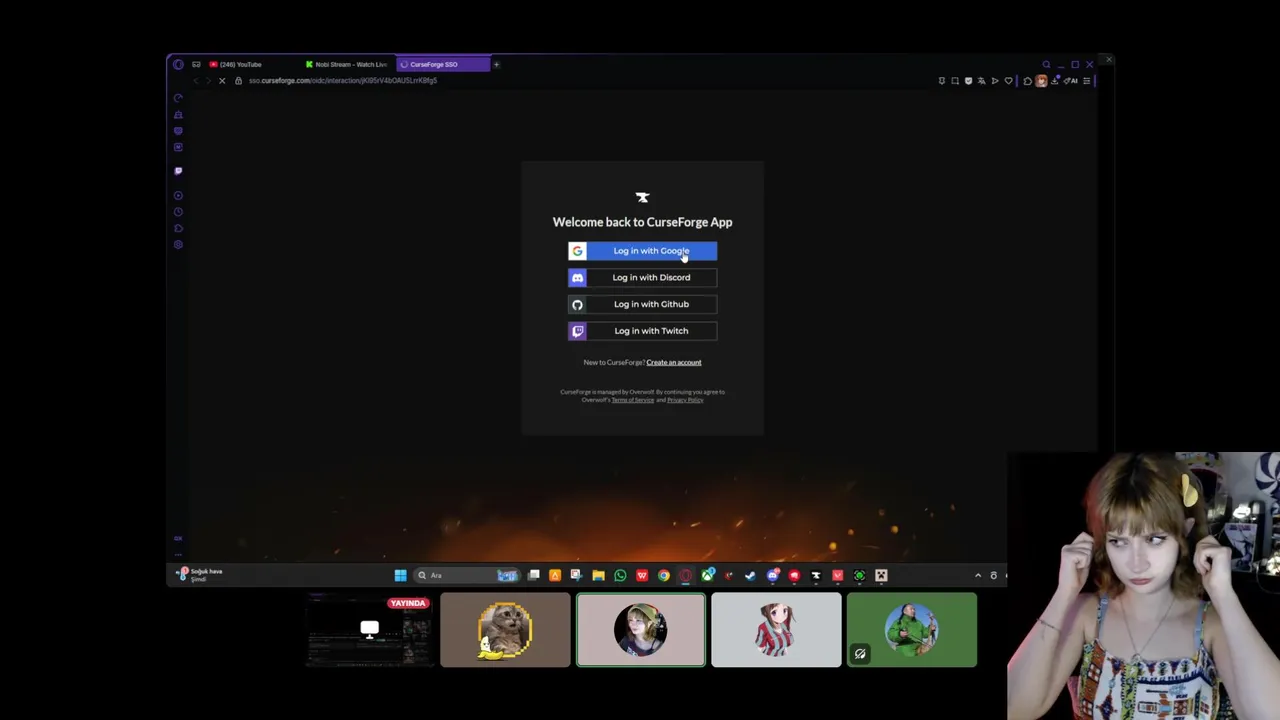Open Steam from the taskbar
Screen dimensions: 1280x720
coord(750,575)
